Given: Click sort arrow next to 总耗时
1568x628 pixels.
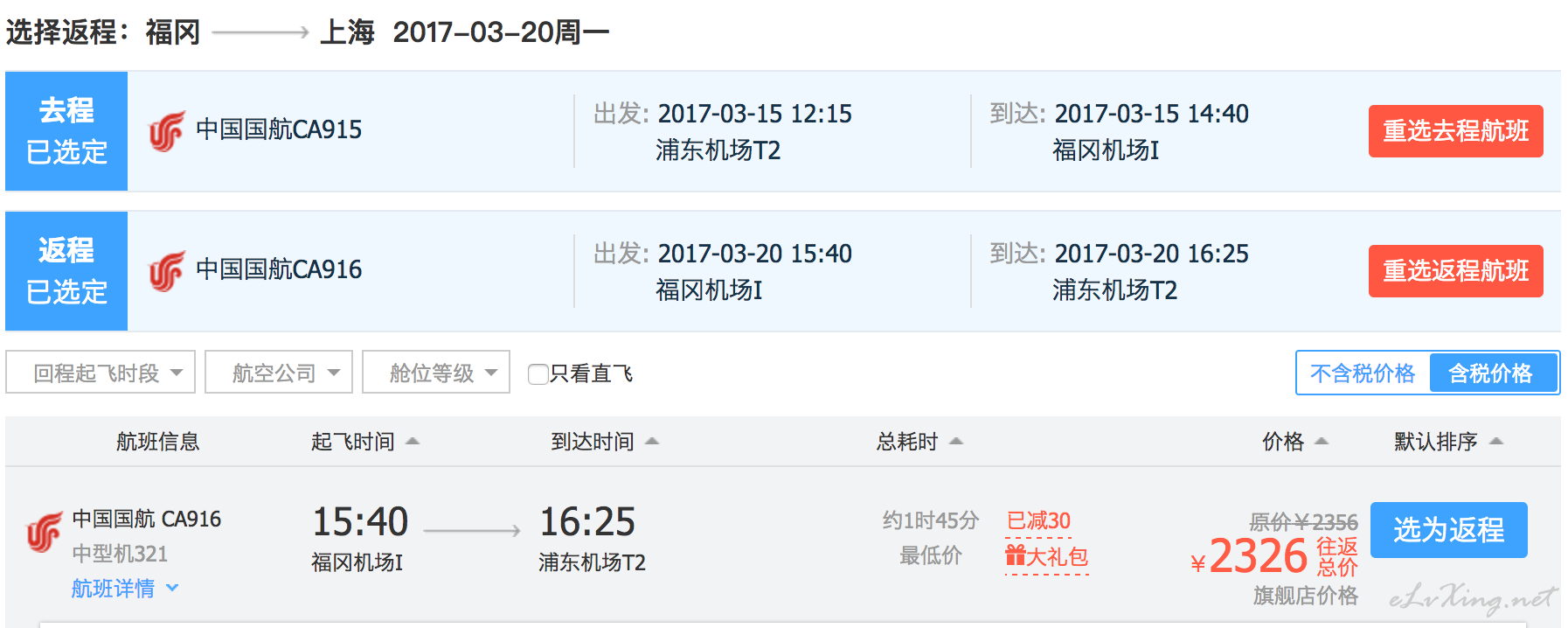Looking at the screenshot, I should pos(956,442).
